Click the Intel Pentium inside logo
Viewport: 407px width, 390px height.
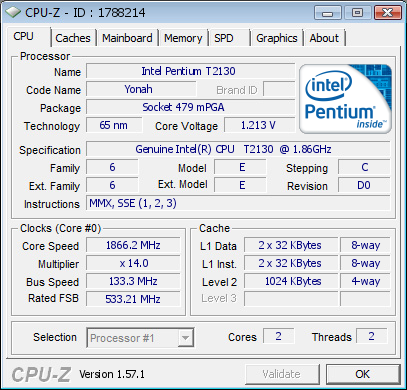(345, 99)
